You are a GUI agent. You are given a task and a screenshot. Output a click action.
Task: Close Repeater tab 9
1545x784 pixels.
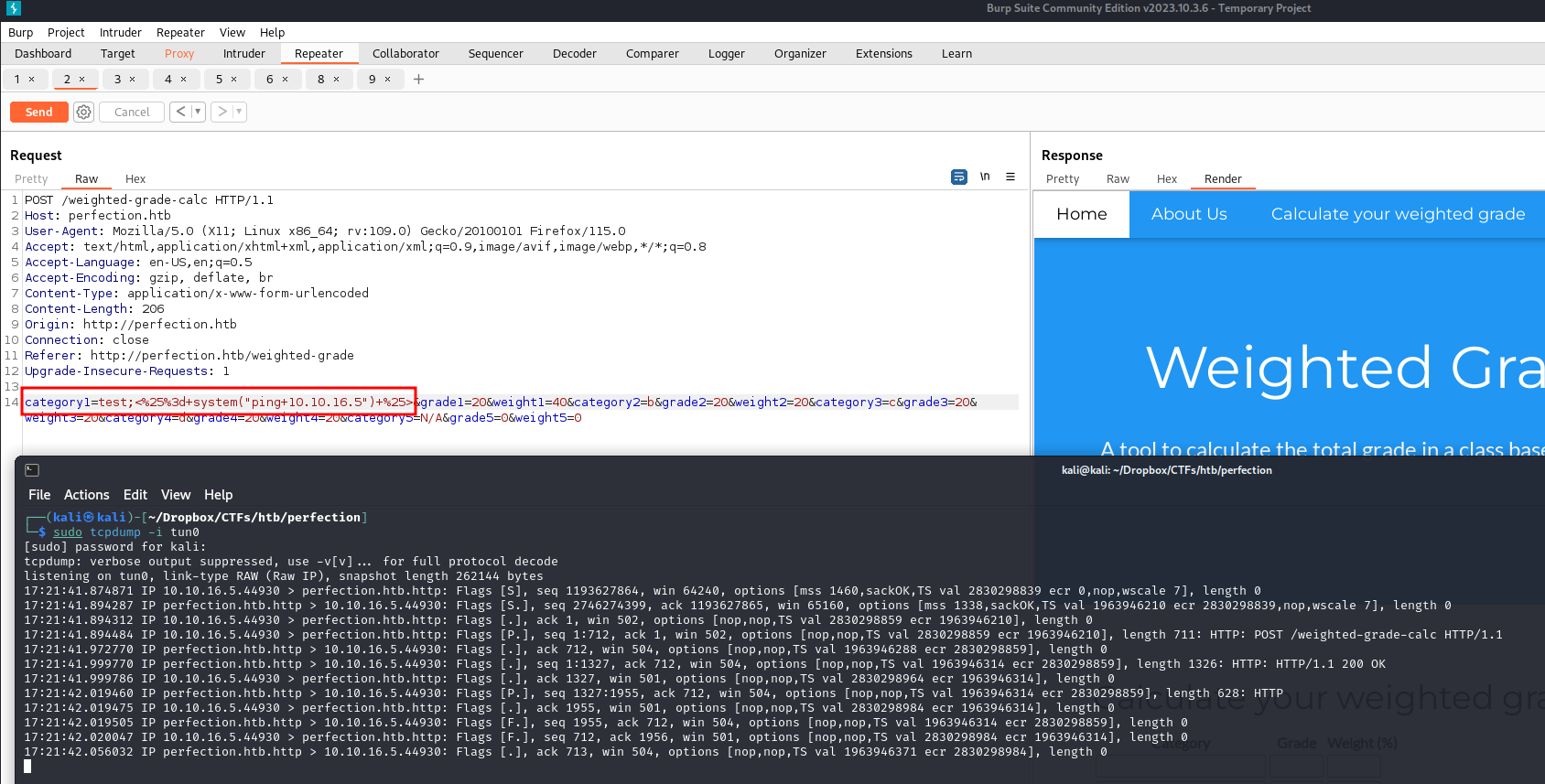point(388,80)
